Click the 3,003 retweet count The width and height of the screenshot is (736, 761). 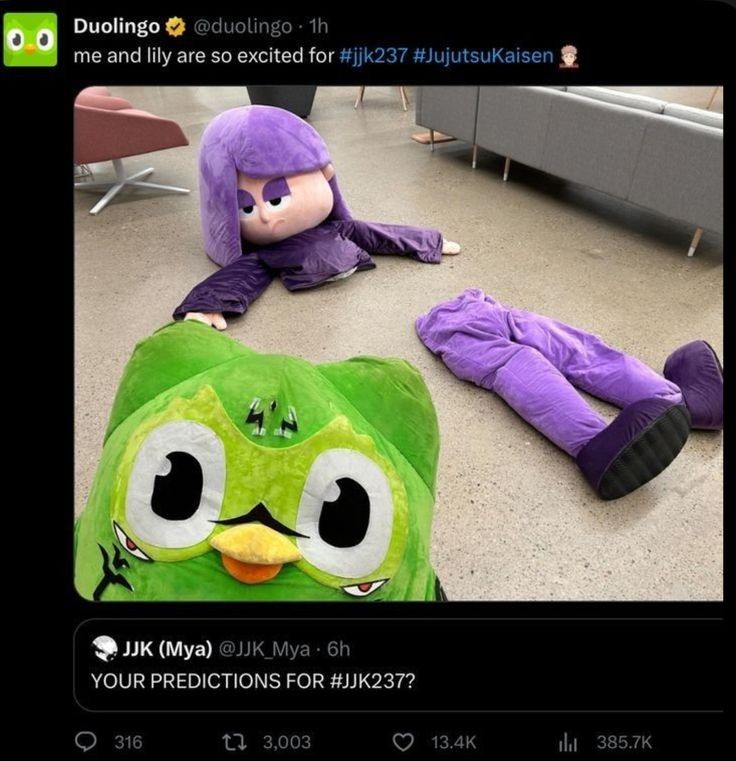coord(286,741)
